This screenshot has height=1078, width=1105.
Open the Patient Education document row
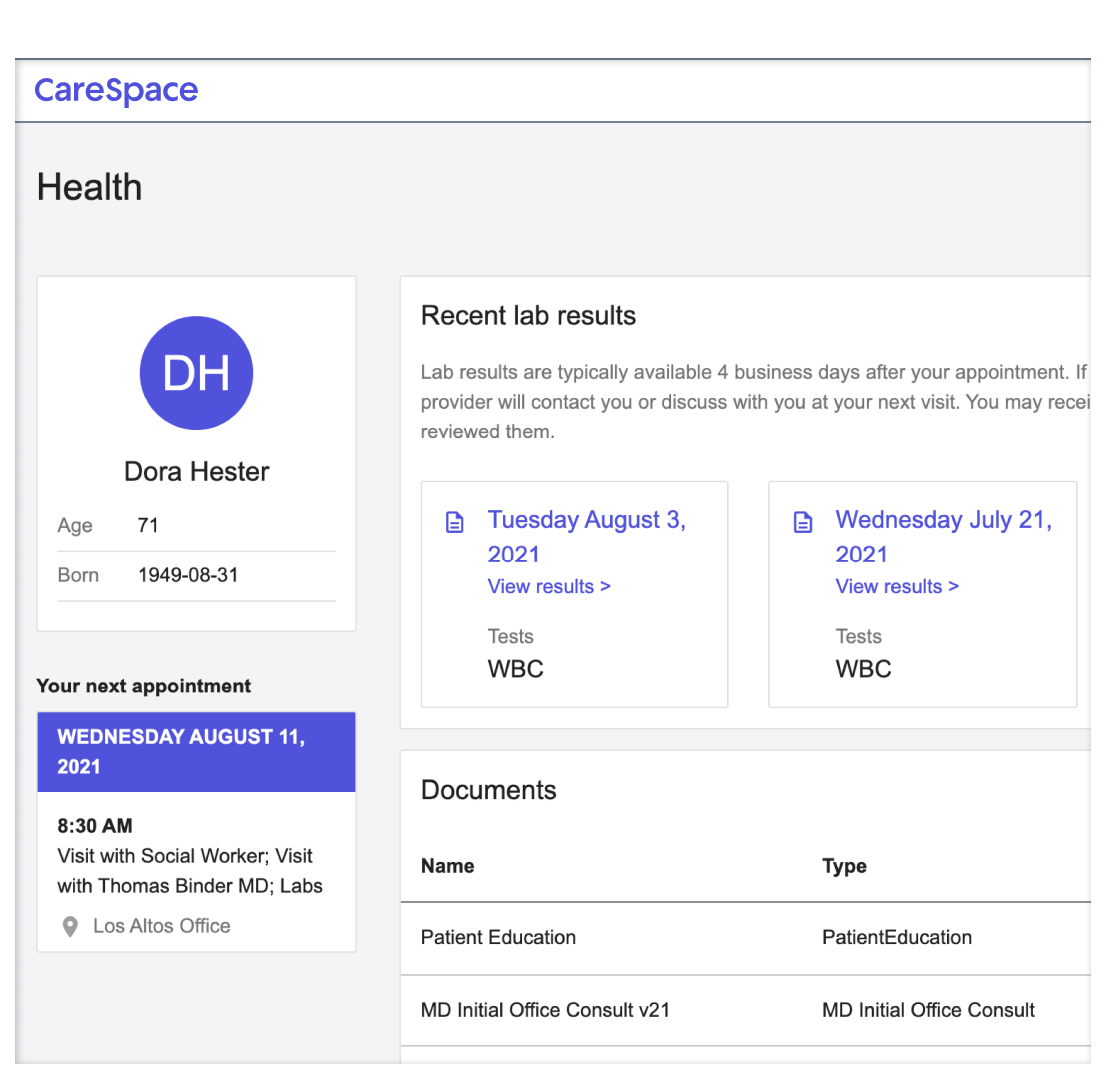498,938
